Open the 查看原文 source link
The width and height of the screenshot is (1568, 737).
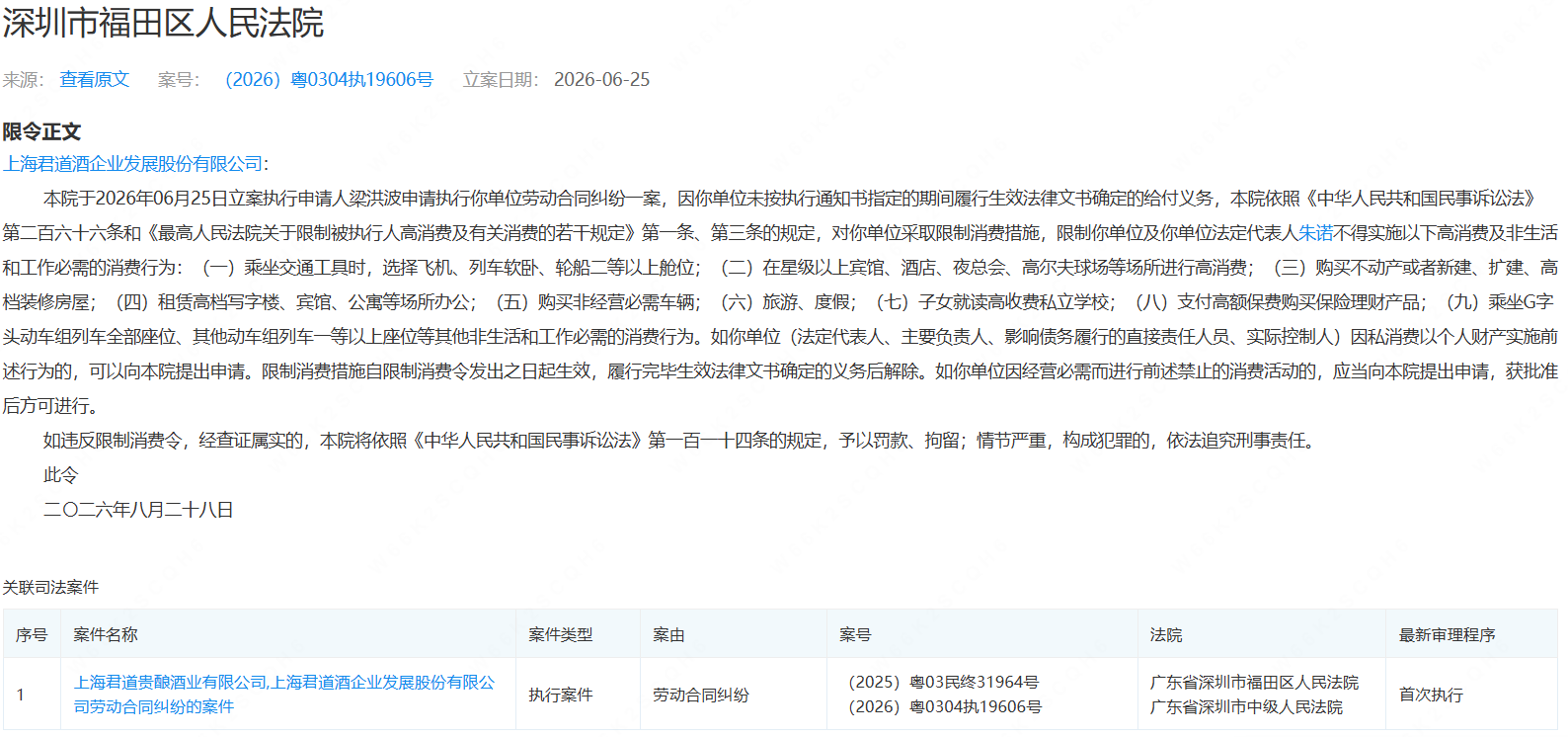click(x=95, y=80)
